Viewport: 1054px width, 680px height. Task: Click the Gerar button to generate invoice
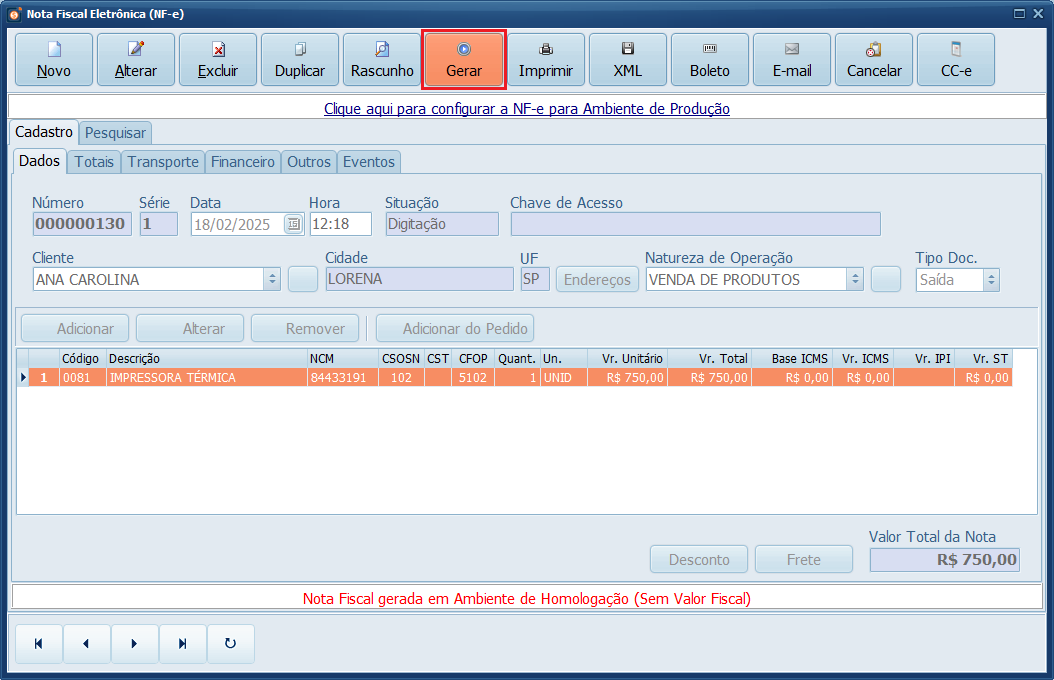point(464,59)
